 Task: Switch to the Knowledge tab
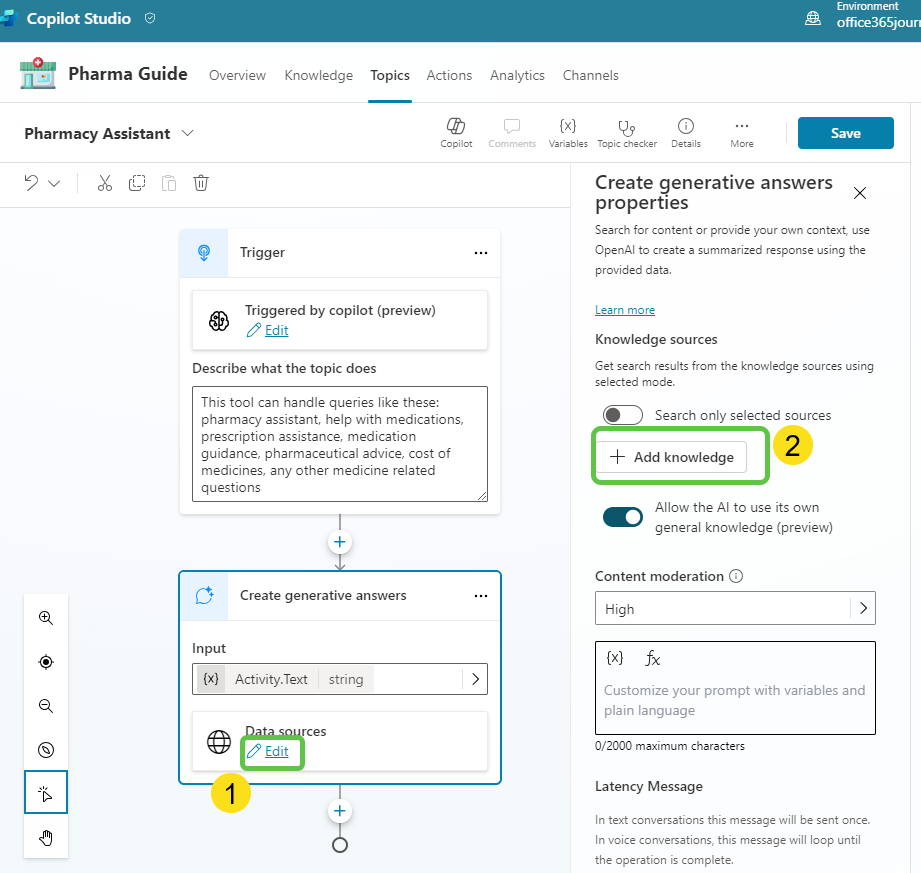tap(318, 75)
